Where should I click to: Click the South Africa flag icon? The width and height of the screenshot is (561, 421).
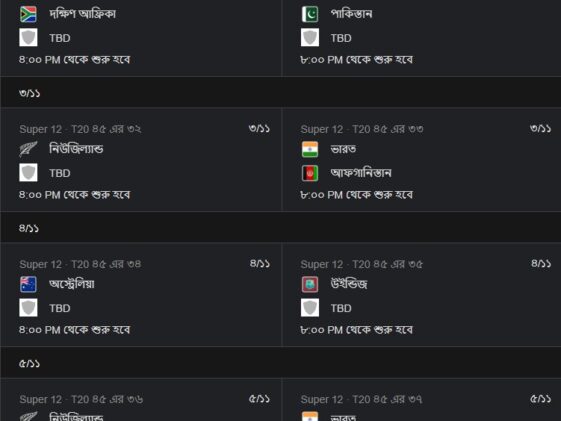28,15
